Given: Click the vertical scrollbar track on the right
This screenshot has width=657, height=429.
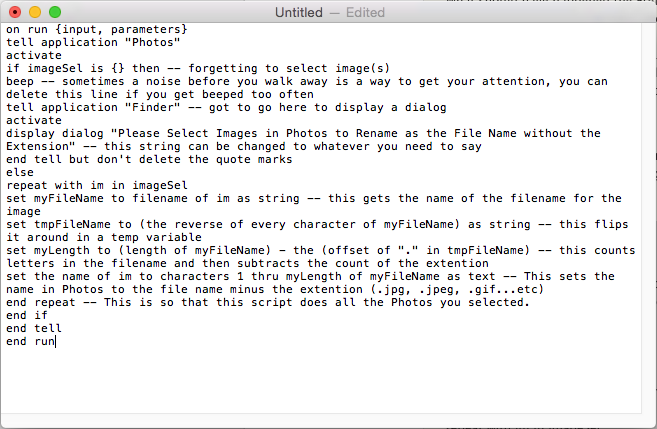Looking at the screenshot, I should click(x=649, y=218).
